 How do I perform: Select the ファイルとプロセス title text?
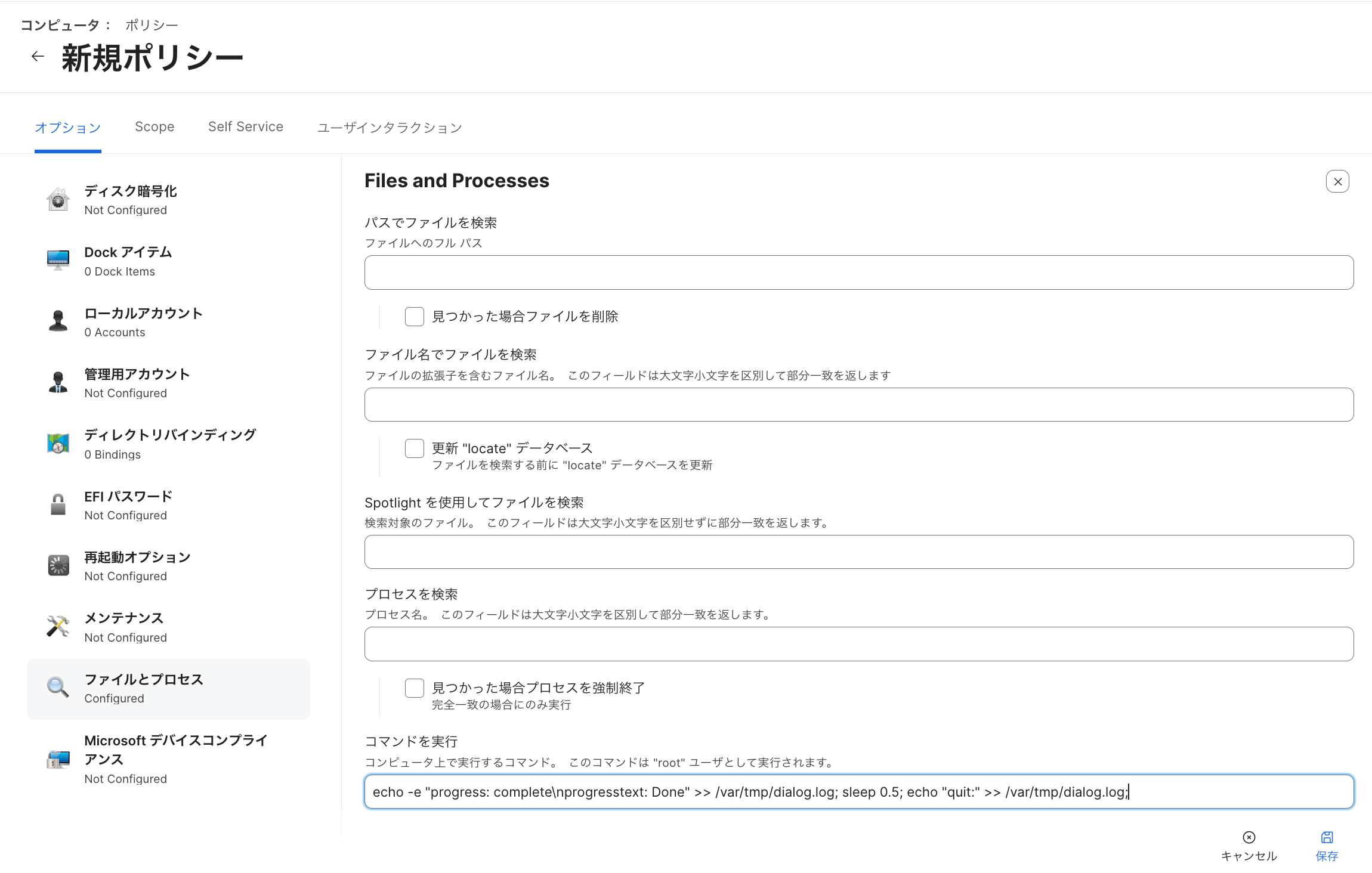144,680
